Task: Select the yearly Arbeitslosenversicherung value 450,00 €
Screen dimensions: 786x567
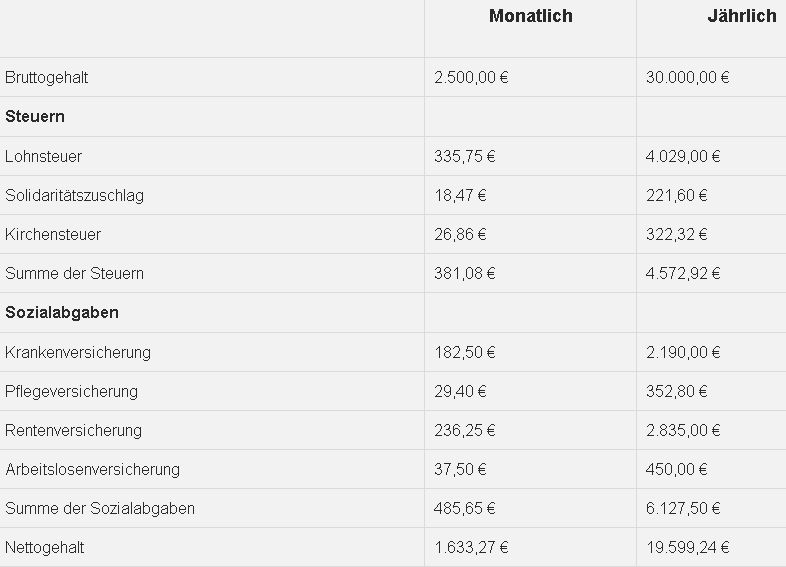Action: 677,469
